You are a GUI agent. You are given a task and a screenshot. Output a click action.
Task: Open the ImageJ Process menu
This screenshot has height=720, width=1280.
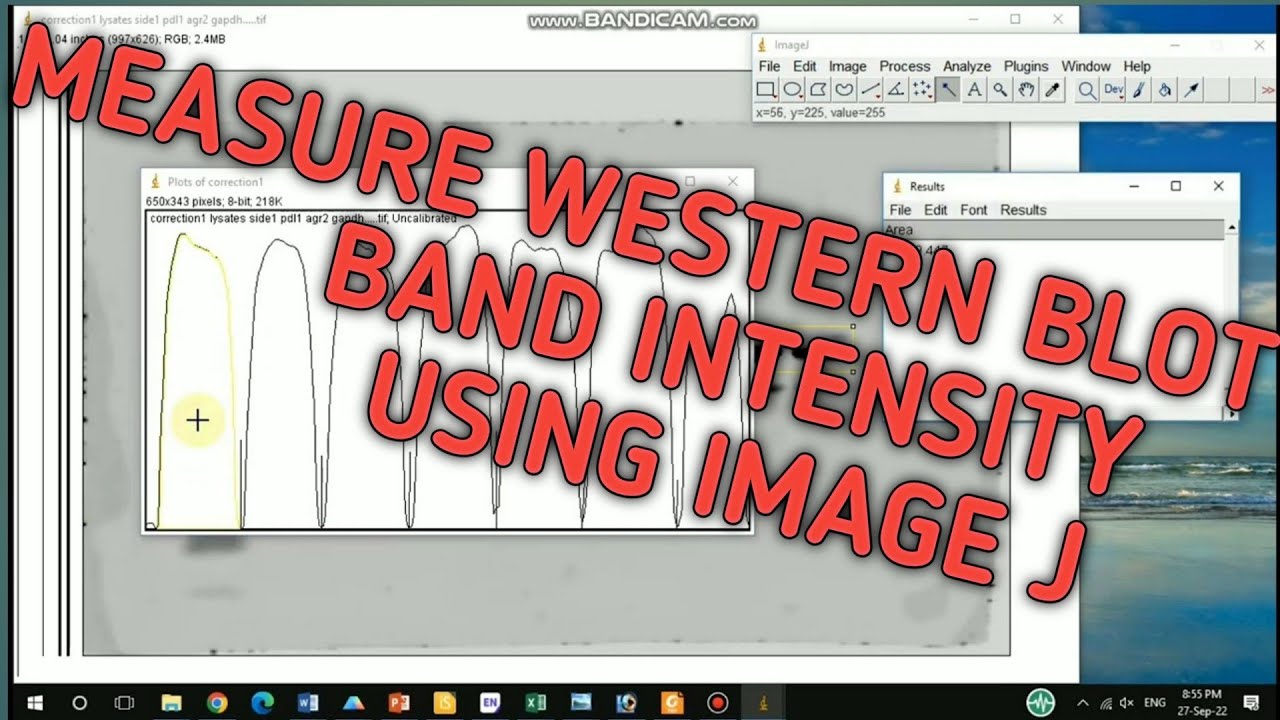[905, 66]
